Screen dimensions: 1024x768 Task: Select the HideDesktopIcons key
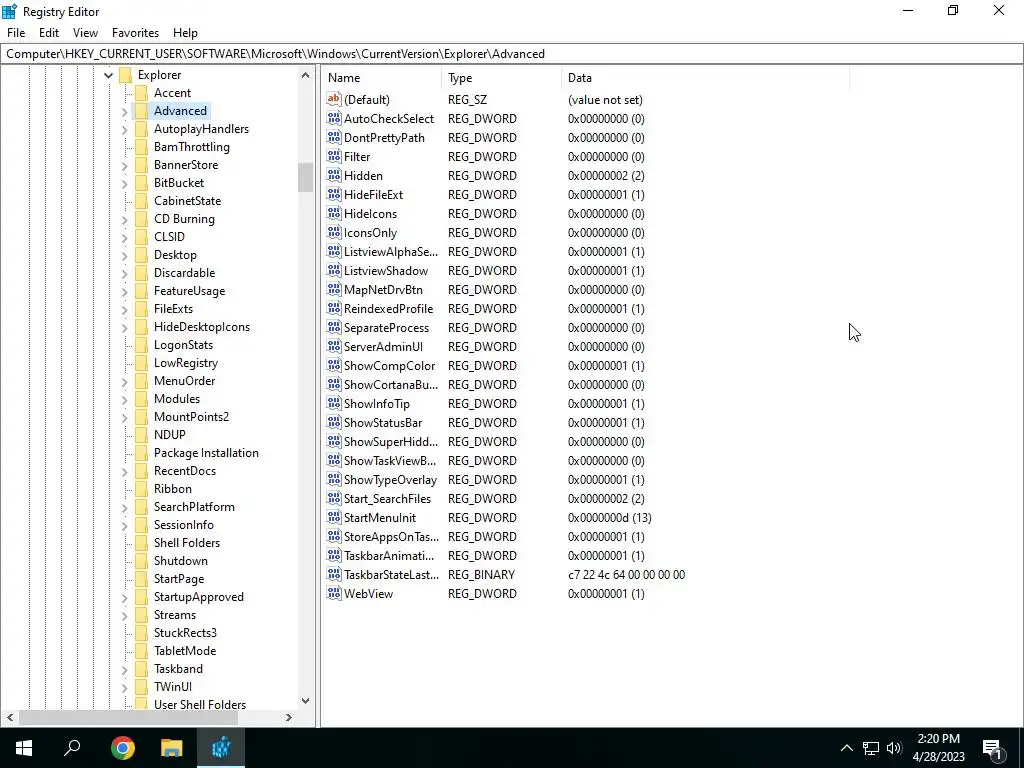point(202,327)
